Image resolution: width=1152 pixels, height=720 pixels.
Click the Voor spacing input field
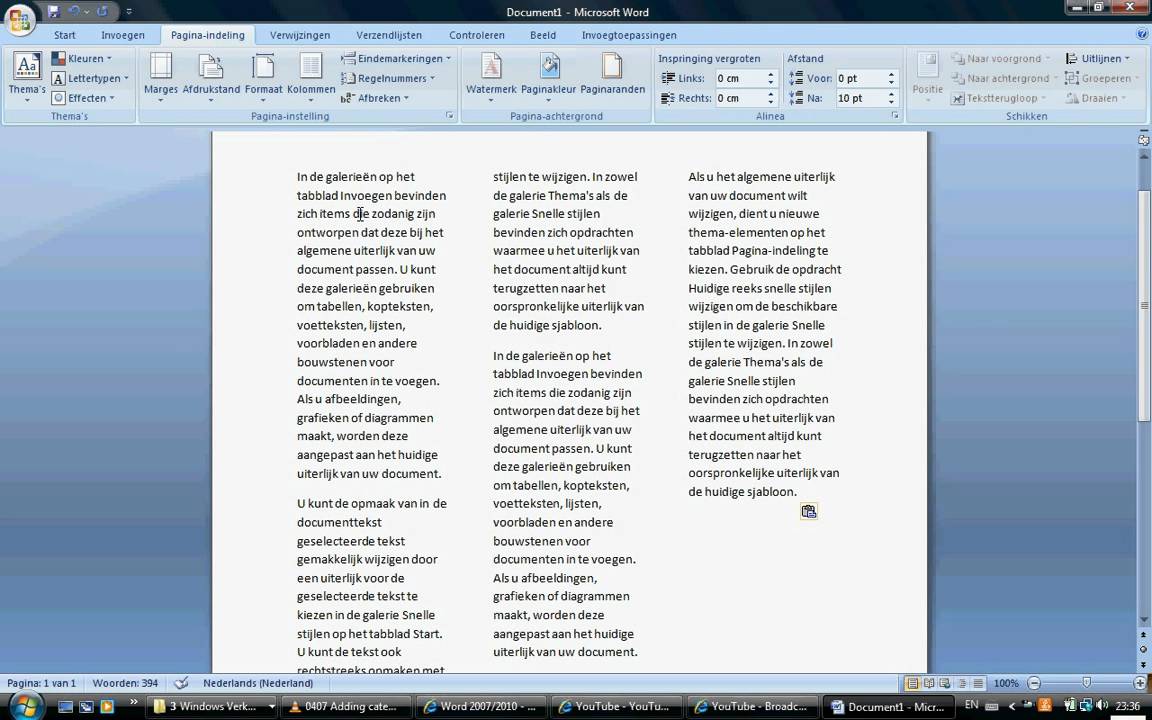coord(860,79)
